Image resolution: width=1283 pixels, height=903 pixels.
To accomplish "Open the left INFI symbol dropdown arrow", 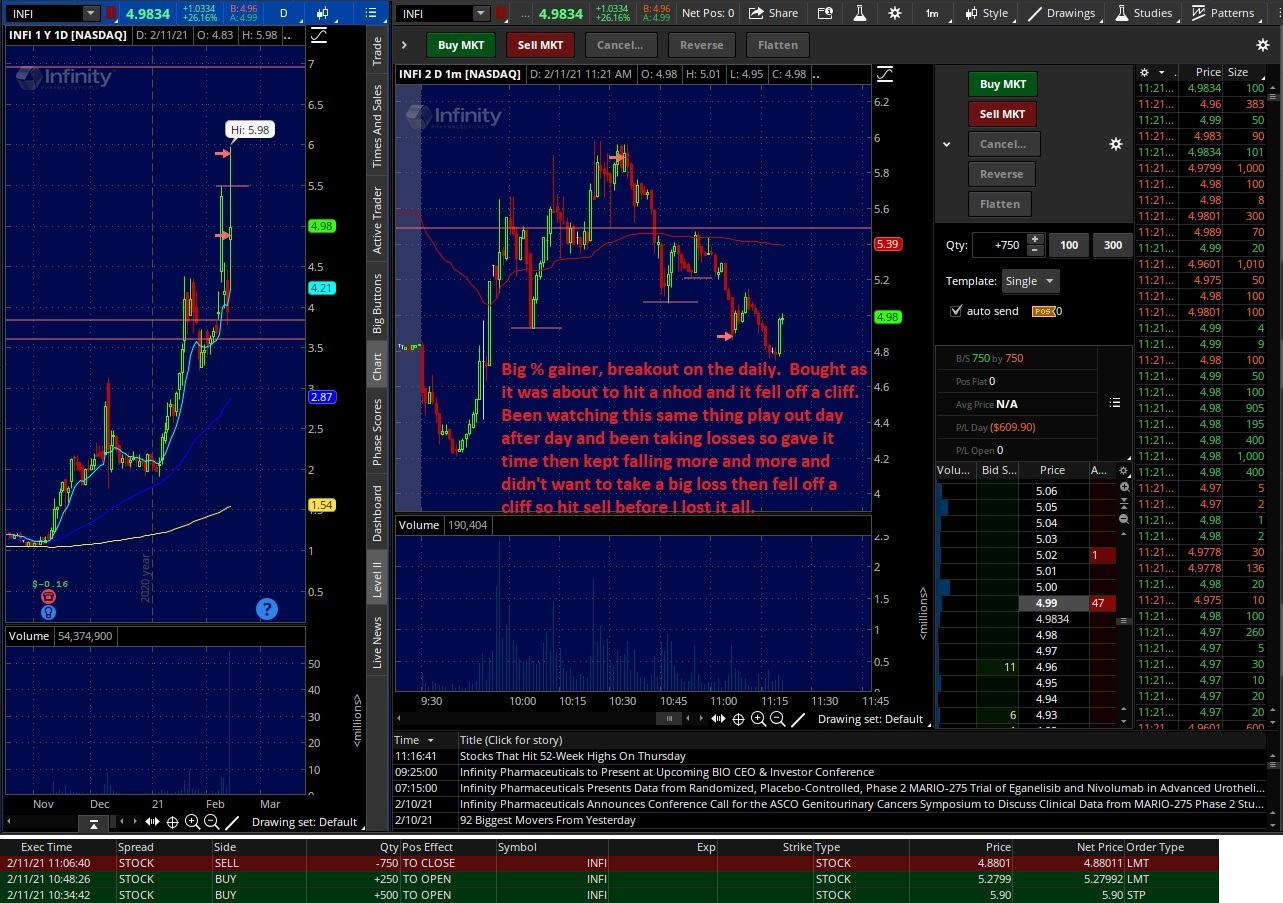I will tap(91, 13).
